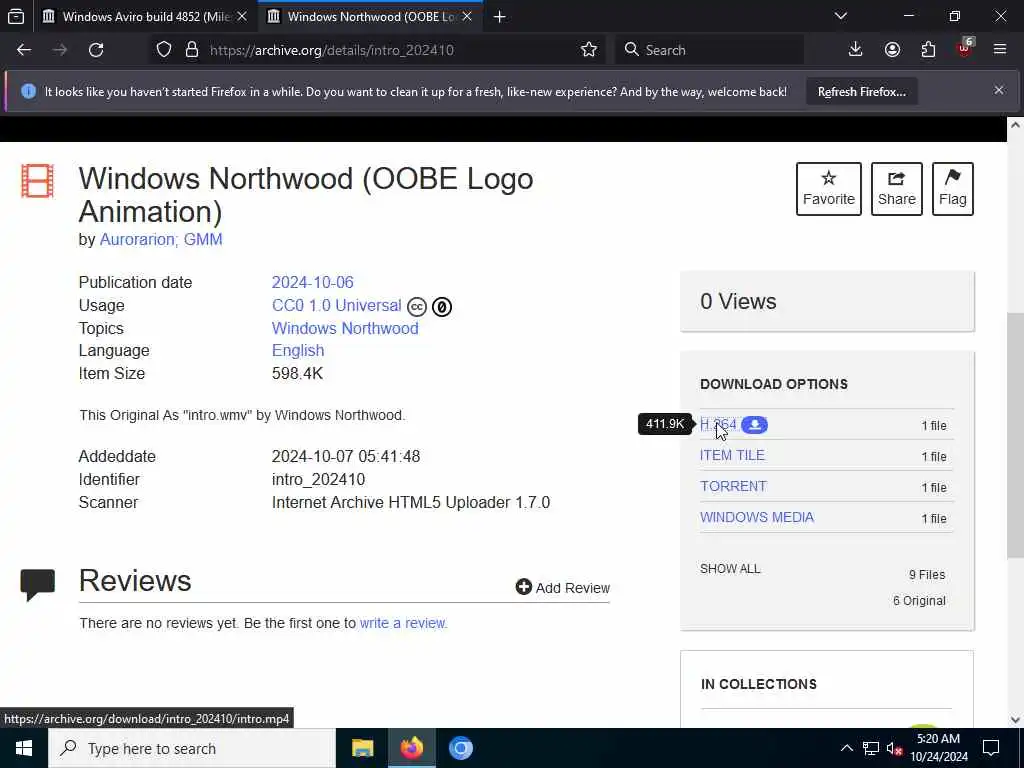The image size is (1024, 768).
Task: Go back to the previous page
Action: pyautogui.click(x=24, y=50)
